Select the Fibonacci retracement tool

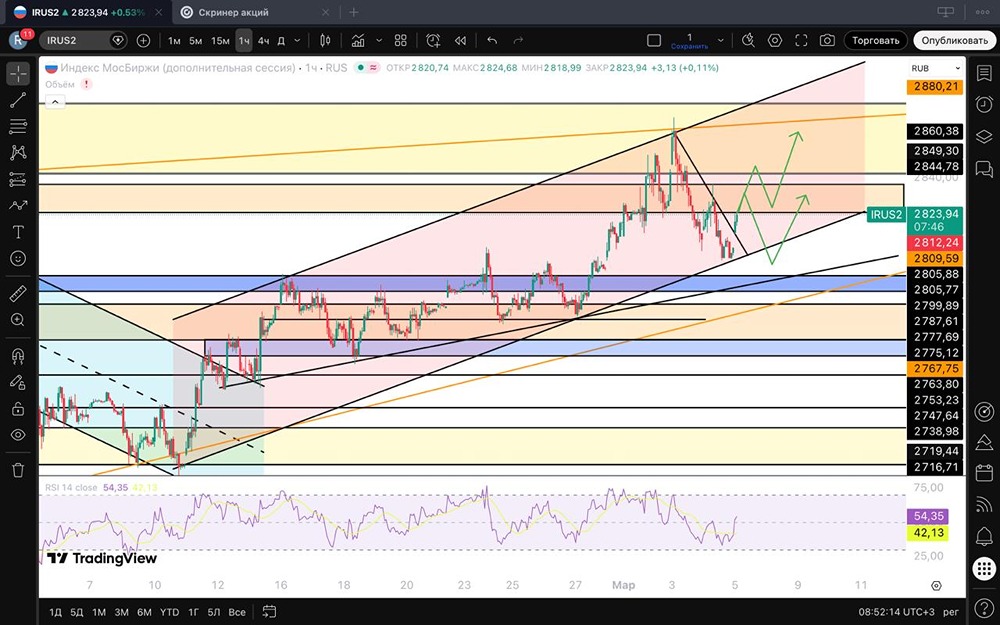(x=18, y=126)
